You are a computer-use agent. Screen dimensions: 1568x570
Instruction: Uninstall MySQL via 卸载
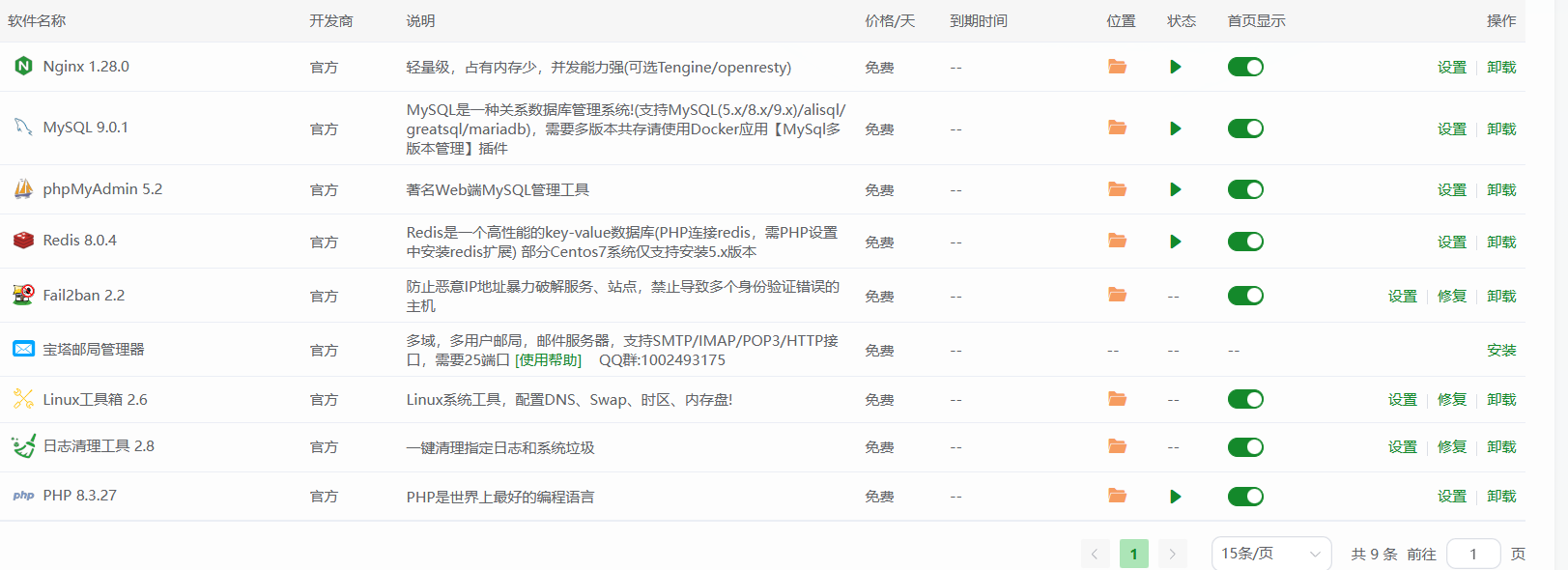click(x=1501, y=129)
